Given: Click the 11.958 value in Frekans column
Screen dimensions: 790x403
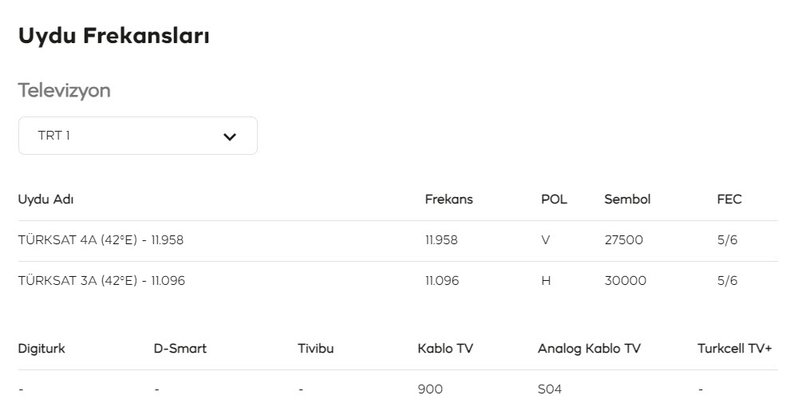Looking at the screenshot, I should point(441,240).
